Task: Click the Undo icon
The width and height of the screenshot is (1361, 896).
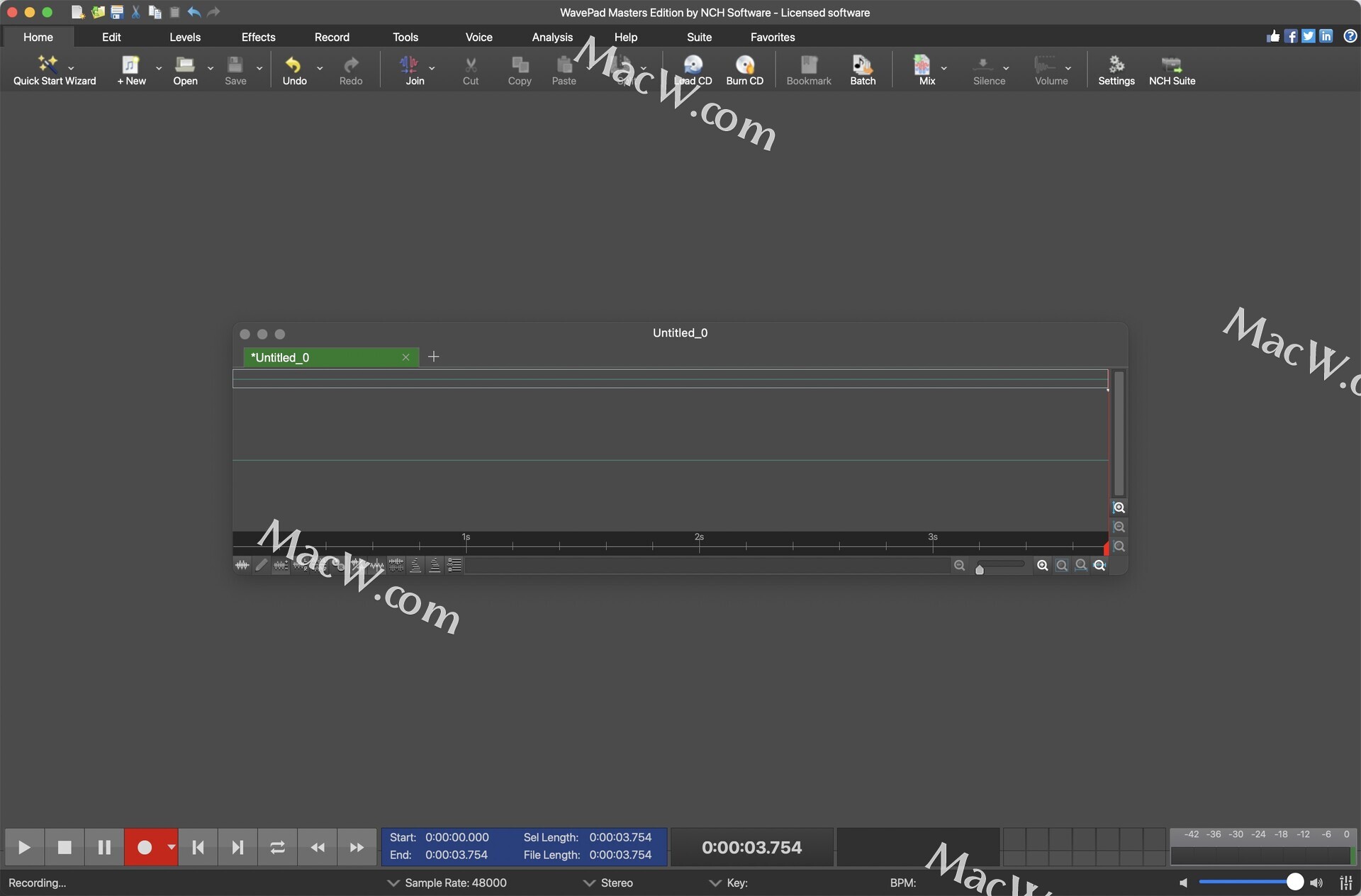Action: click(x=293, y=69)
